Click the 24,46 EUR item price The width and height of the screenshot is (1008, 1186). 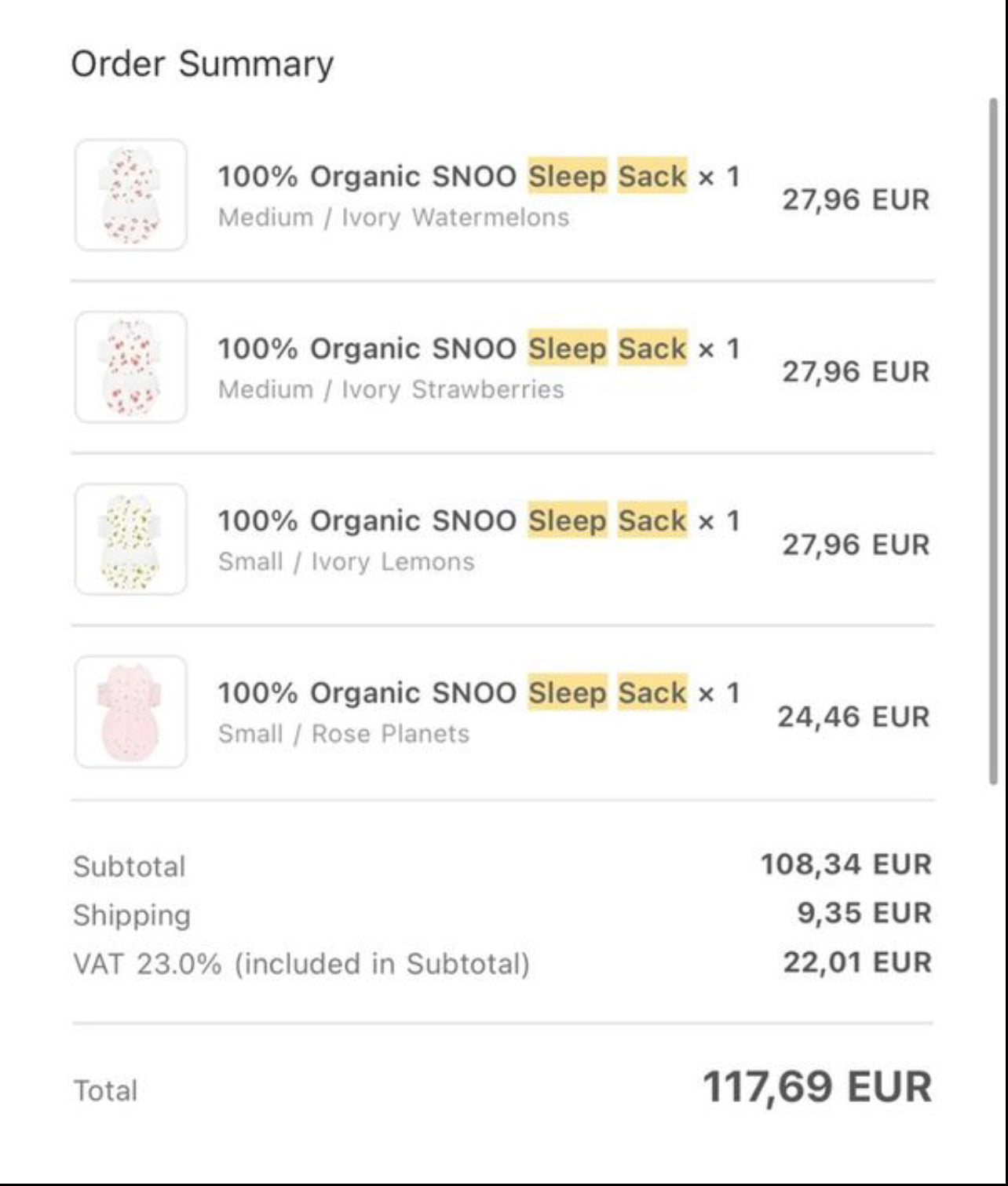[853, 717]
